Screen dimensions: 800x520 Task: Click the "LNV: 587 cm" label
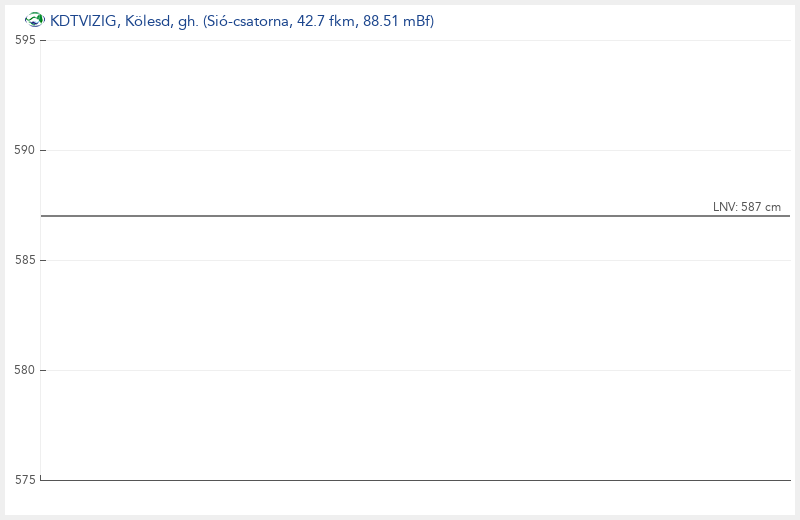746,207
